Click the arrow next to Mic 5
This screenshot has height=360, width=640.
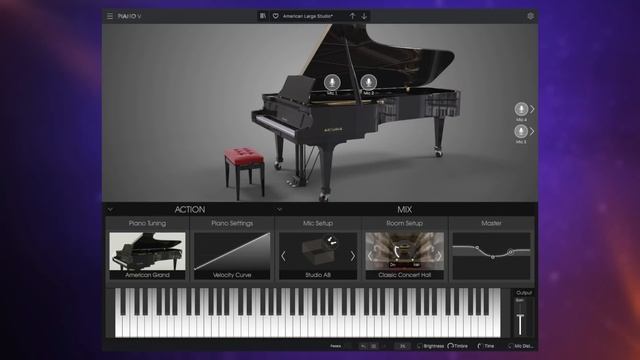[532, 131]
